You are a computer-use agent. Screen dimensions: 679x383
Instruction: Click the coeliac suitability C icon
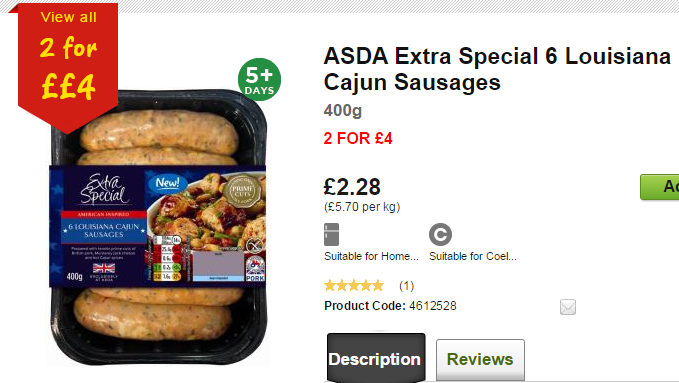coord(440,234)
